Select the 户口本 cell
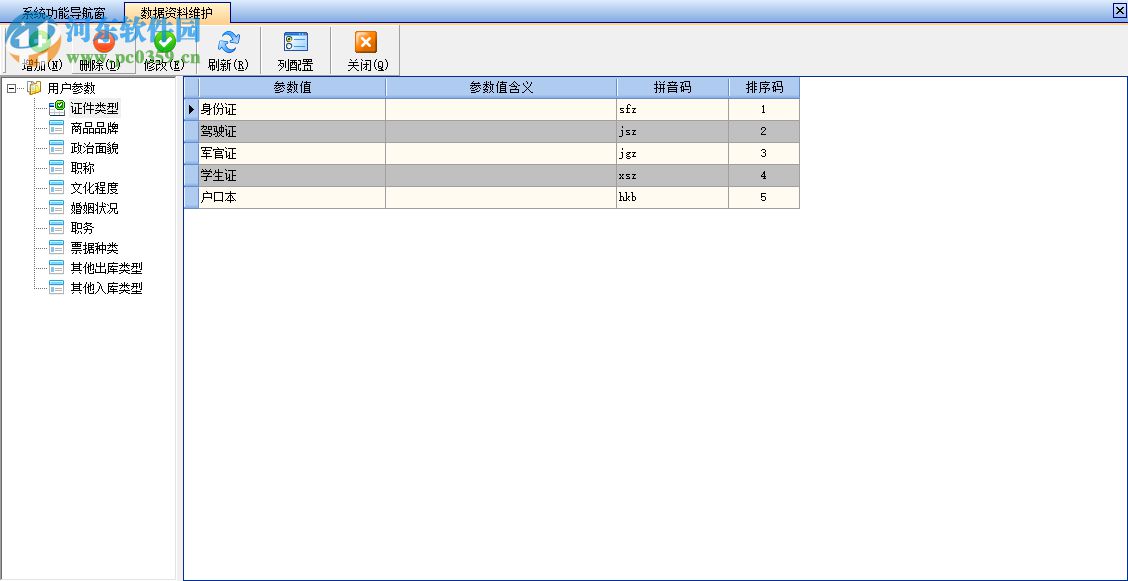Image resolution: width=1128 pixels, height=581 pixels. (x=292, y=198)
